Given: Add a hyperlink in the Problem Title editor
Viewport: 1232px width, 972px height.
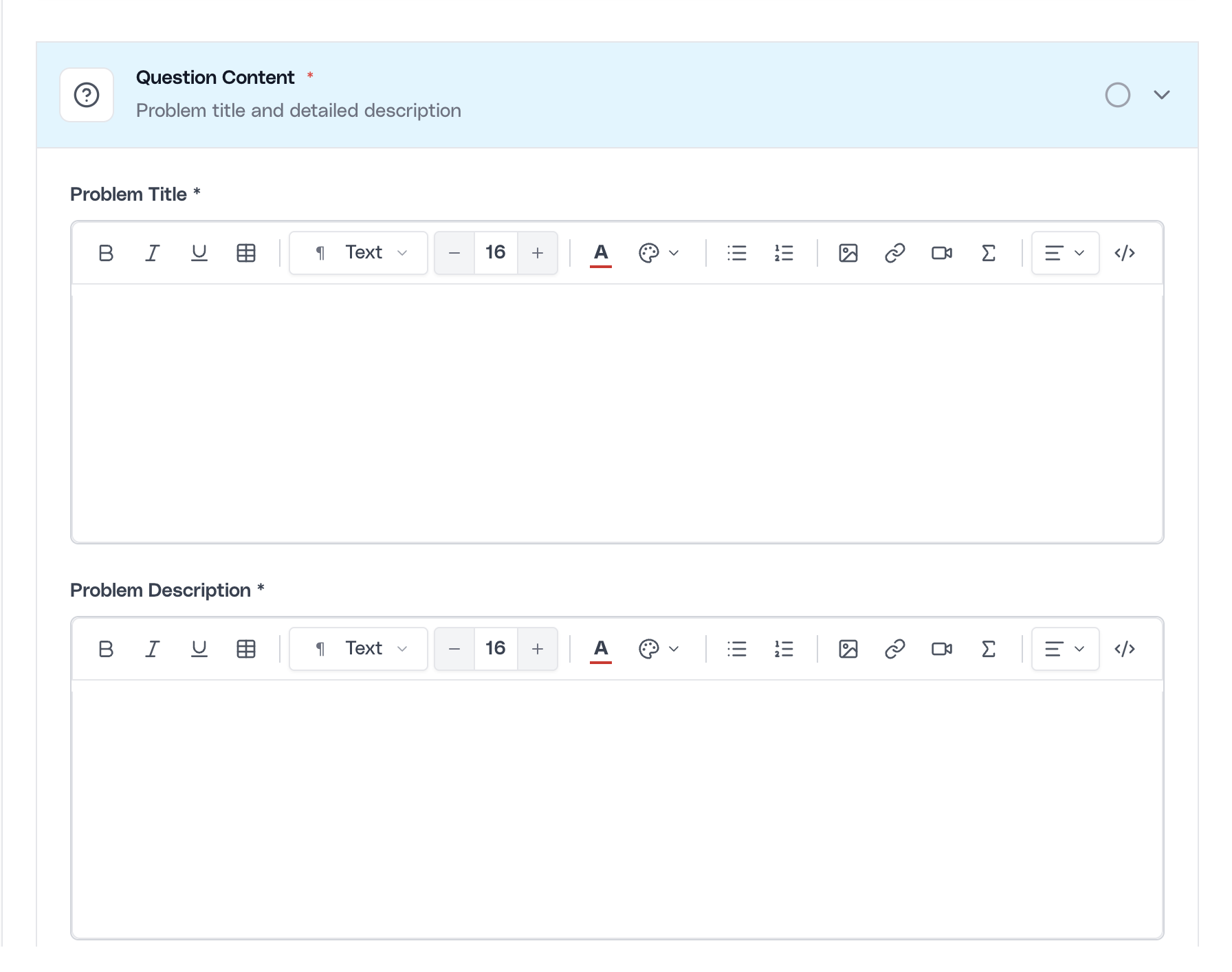Looking at the screenshot, I should point(894,253).
